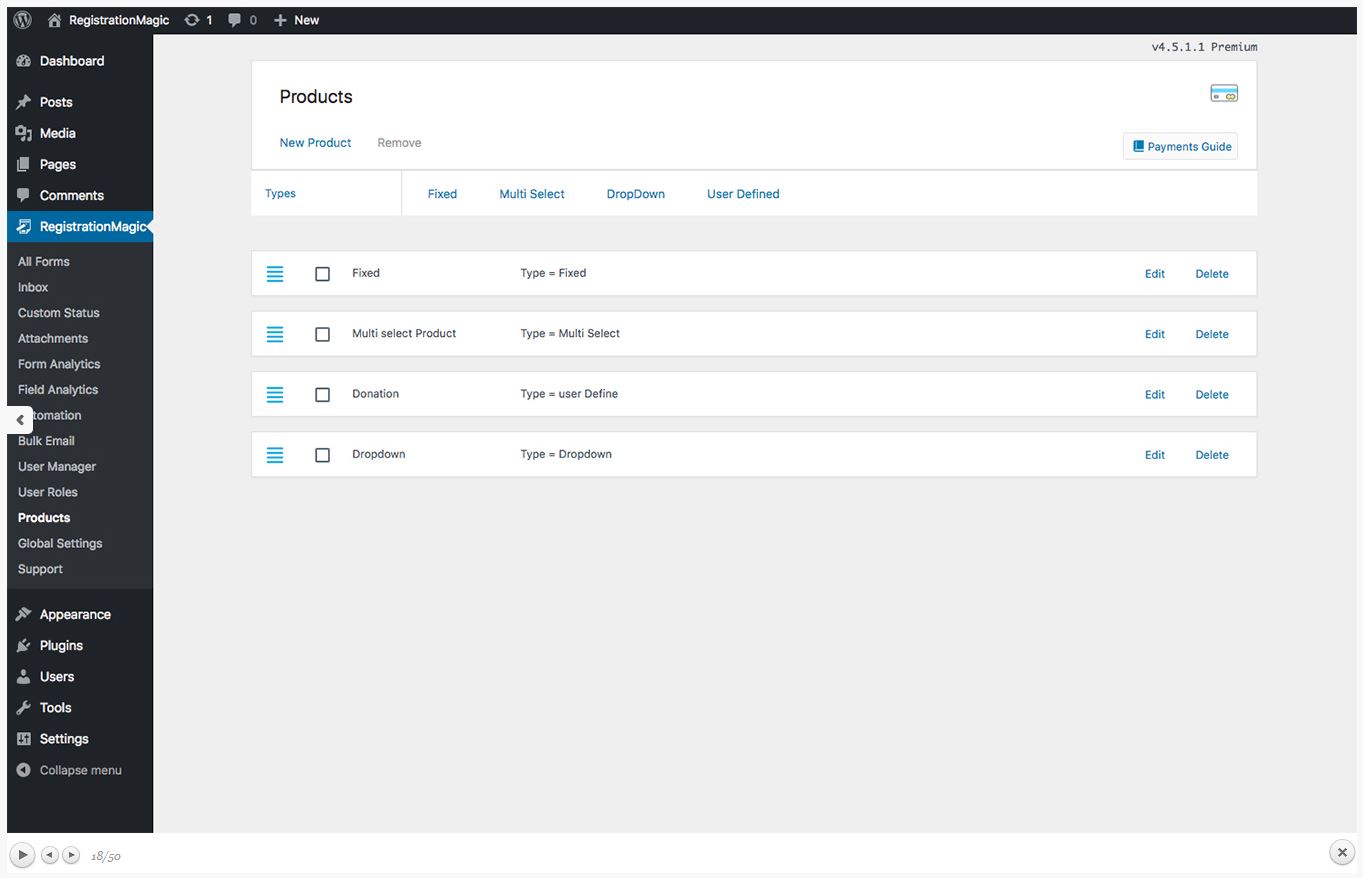Open the RegistrationMagic site home link
The image size is (1363, 878).
tap(109, 20)
